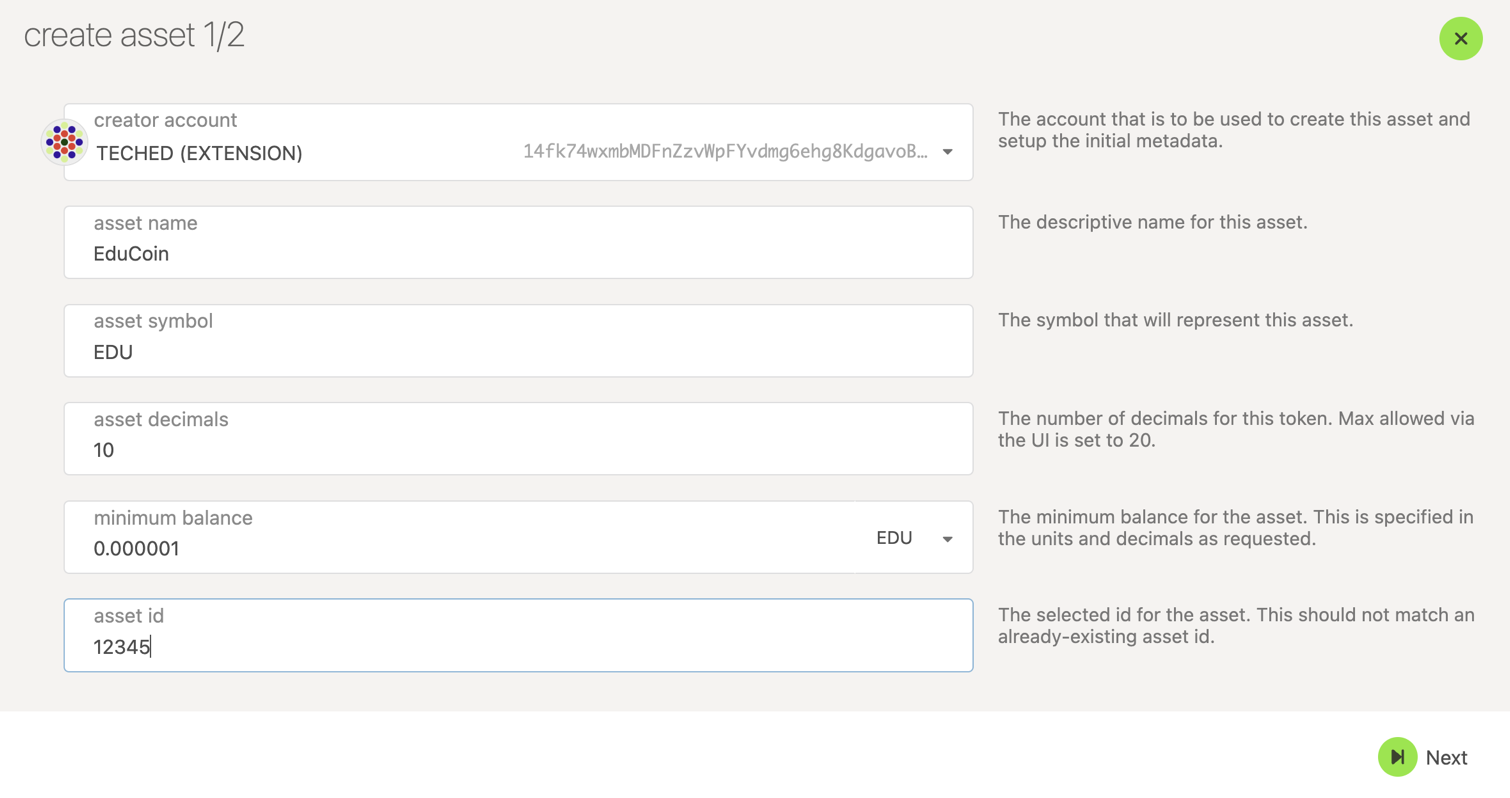Expand the creator account dropdown arrow

point(947,152)
